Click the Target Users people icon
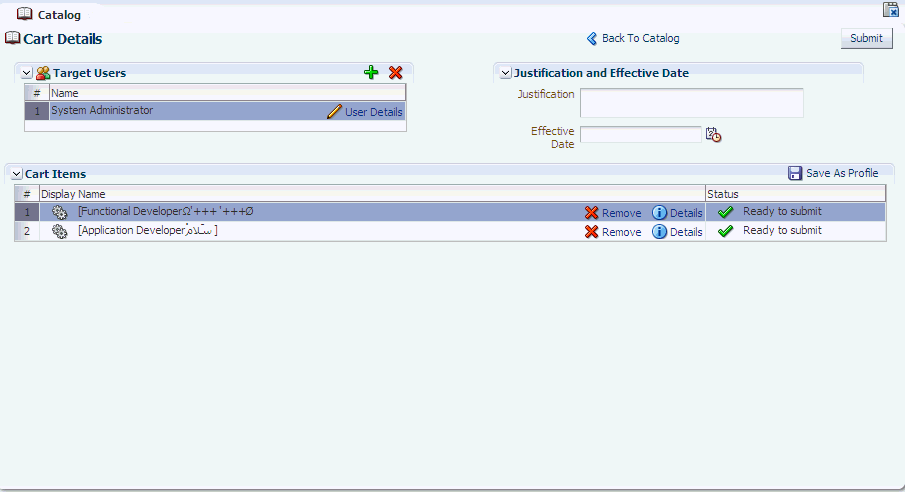This screenshot has height=492, width=905. coord(43,73)
